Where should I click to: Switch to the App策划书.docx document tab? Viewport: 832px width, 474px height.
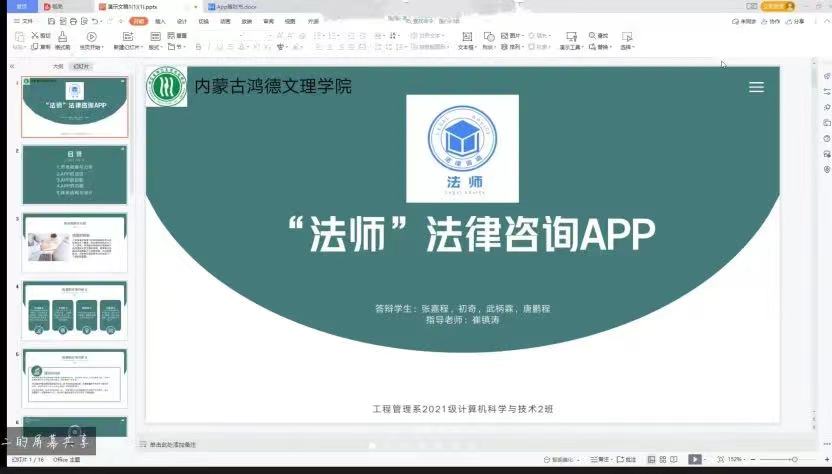(x=232, y=7)
